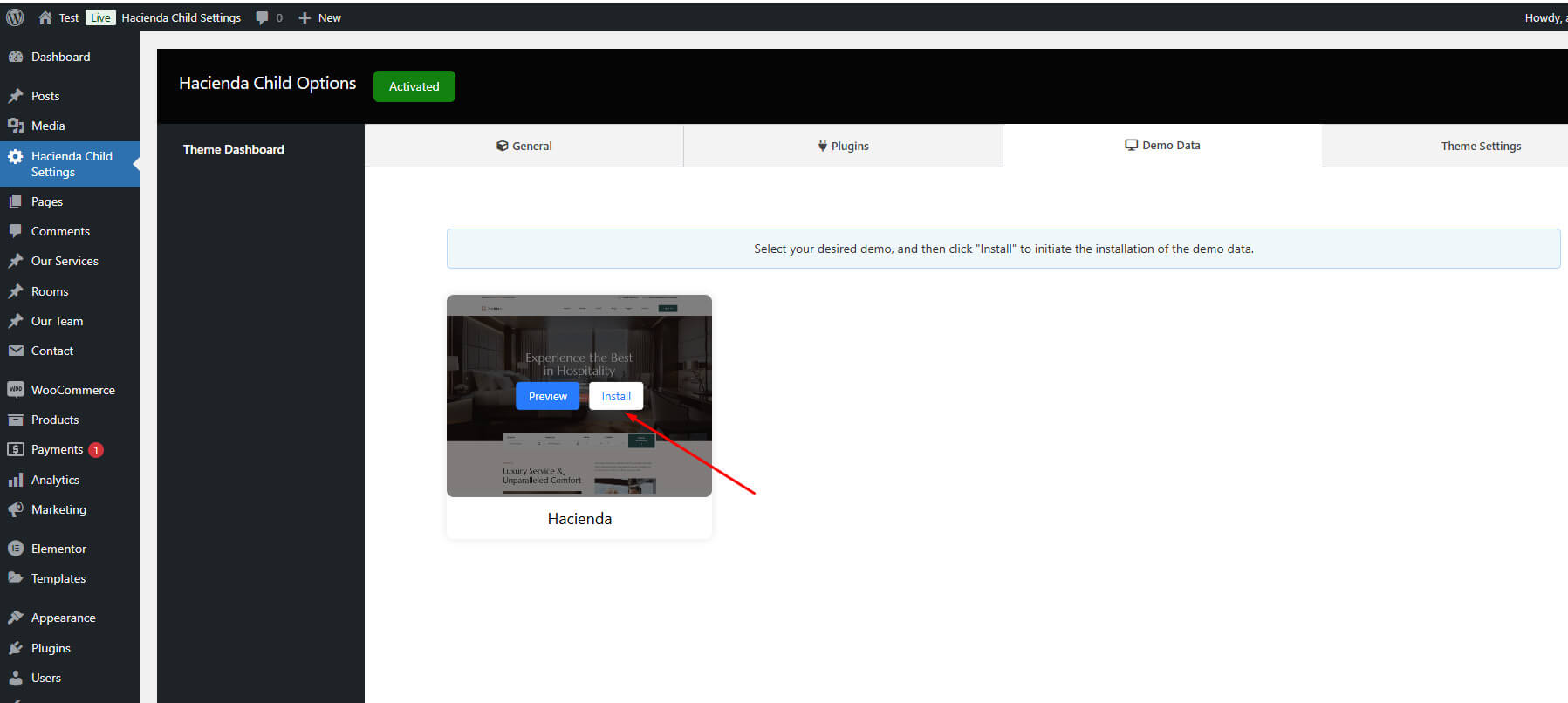
Task: Open the Rooms menu label
Action: click(50, 291)
